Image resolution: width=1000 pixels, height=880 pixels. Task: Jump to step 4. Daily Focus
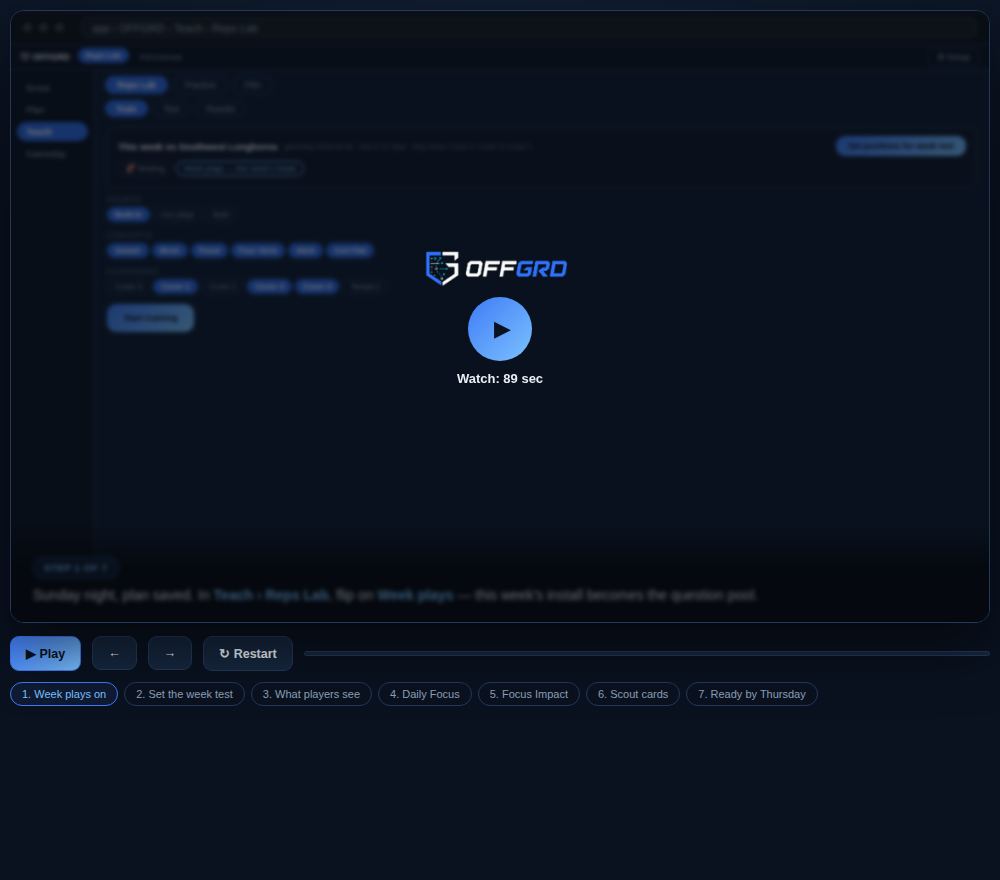(x=425, y=694)
